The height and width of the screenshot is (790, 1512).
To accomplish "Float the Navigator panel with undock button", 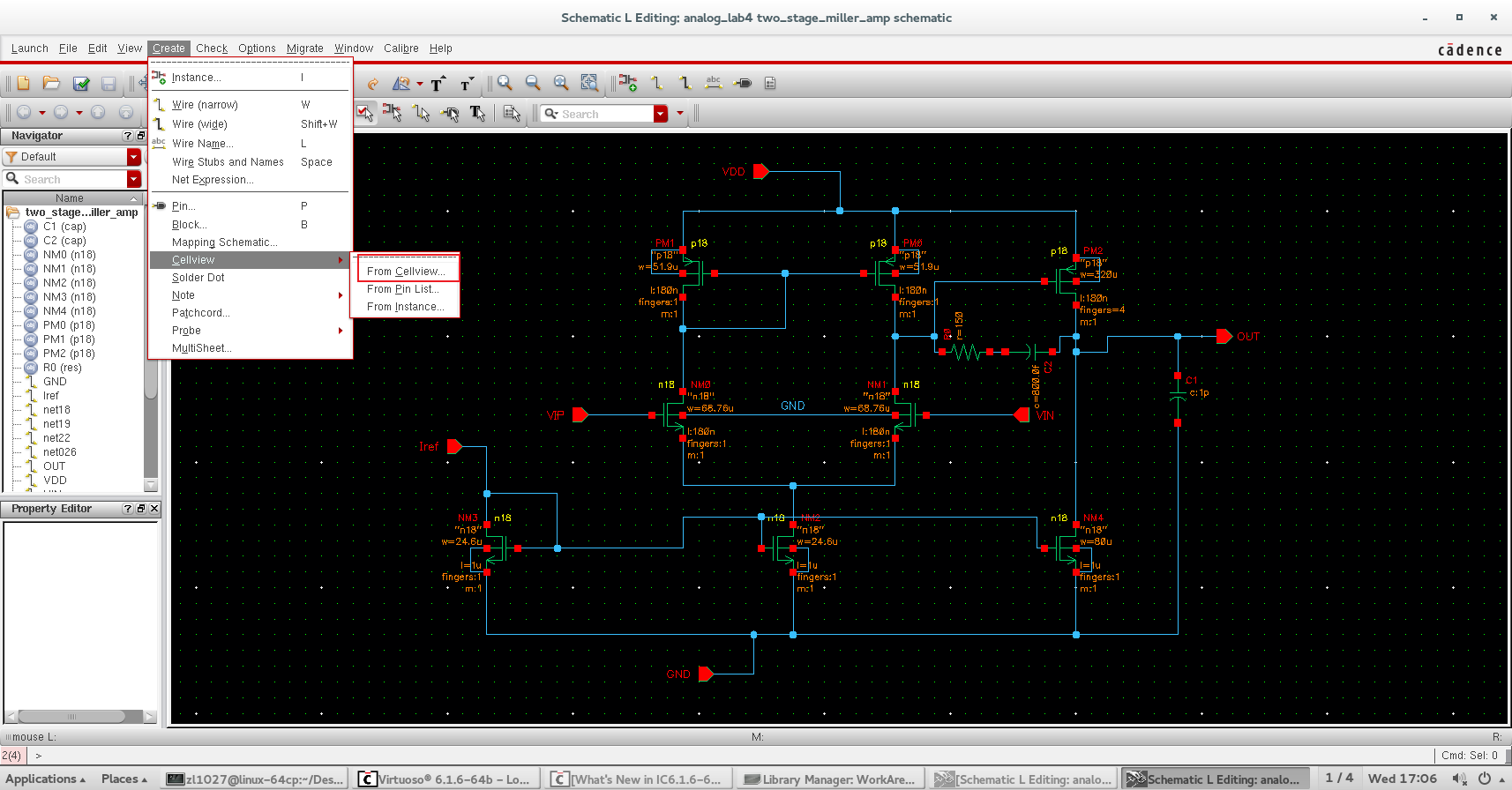I will click(140, 136).
